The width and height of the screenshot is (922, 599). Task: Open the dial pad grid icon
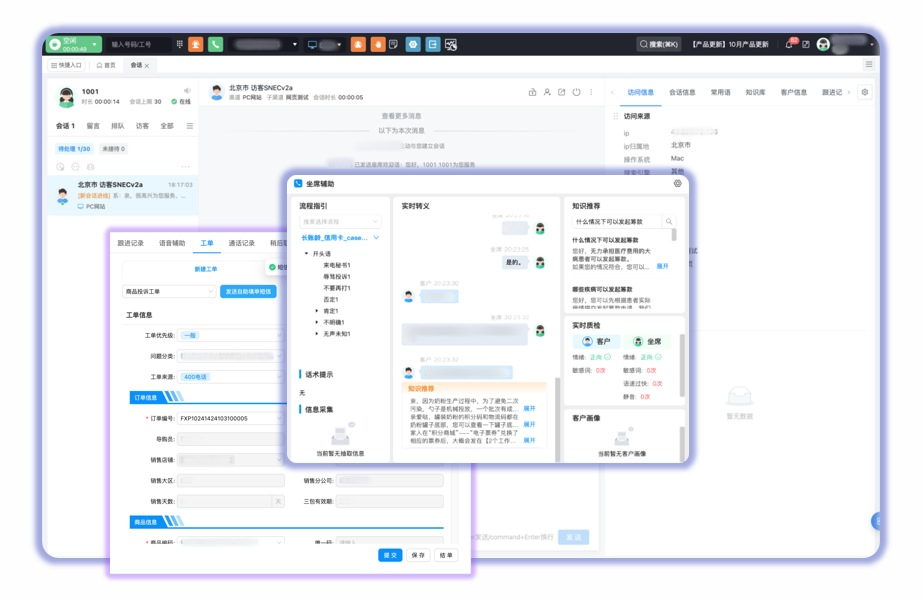tap(180, 45)
